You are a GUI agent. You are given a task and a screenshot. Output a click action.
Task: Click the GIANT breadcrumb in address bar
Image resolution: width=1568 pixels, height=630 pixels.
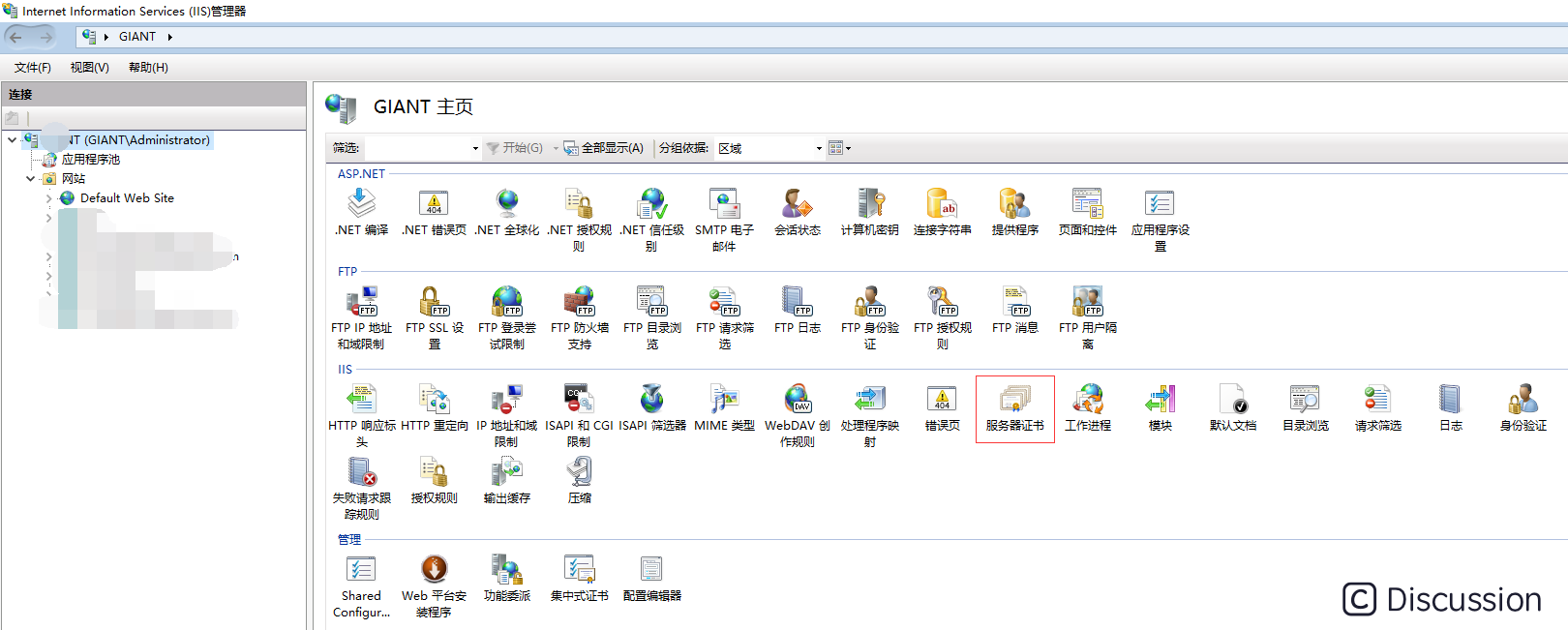(136, 37)
